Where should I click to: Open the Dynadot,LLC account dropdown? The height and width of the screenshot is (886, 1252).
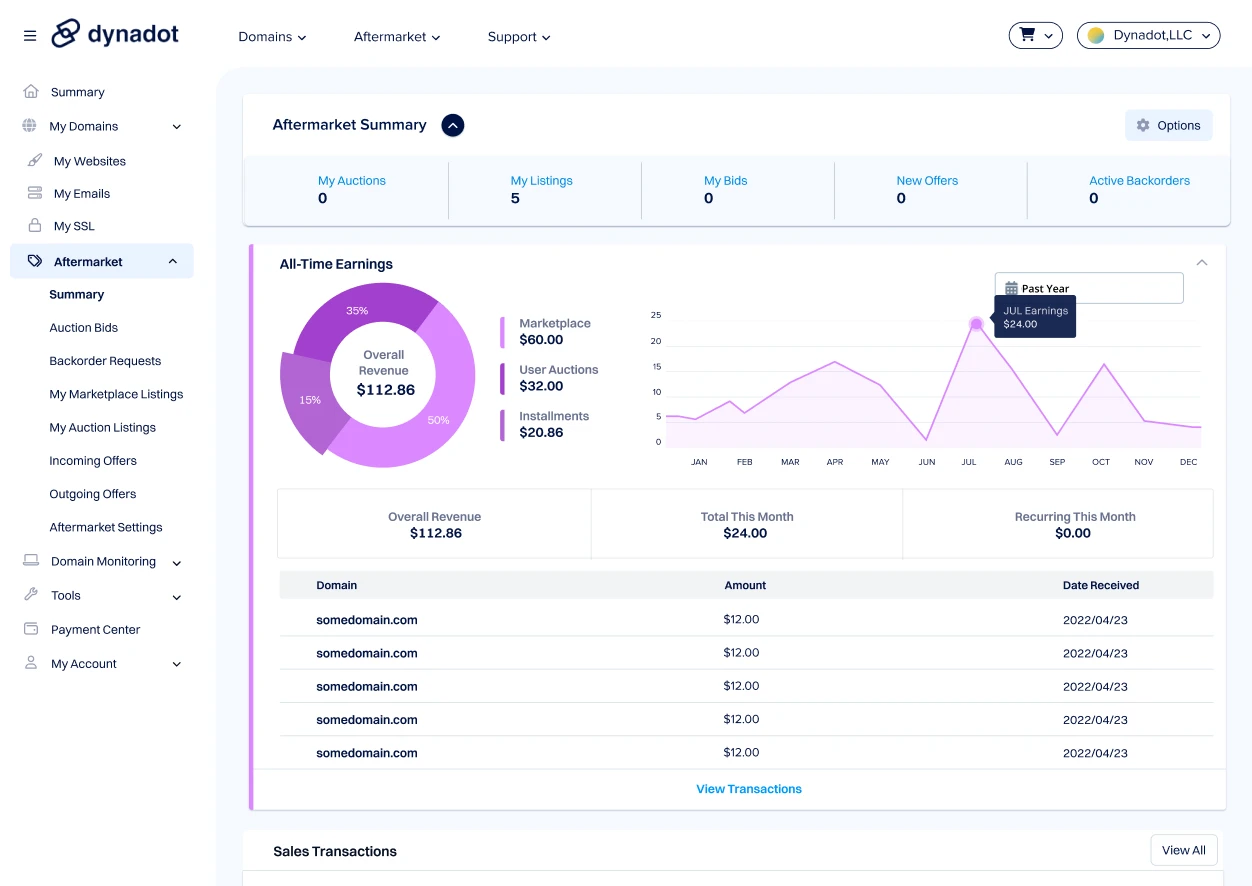(1148, 36)
